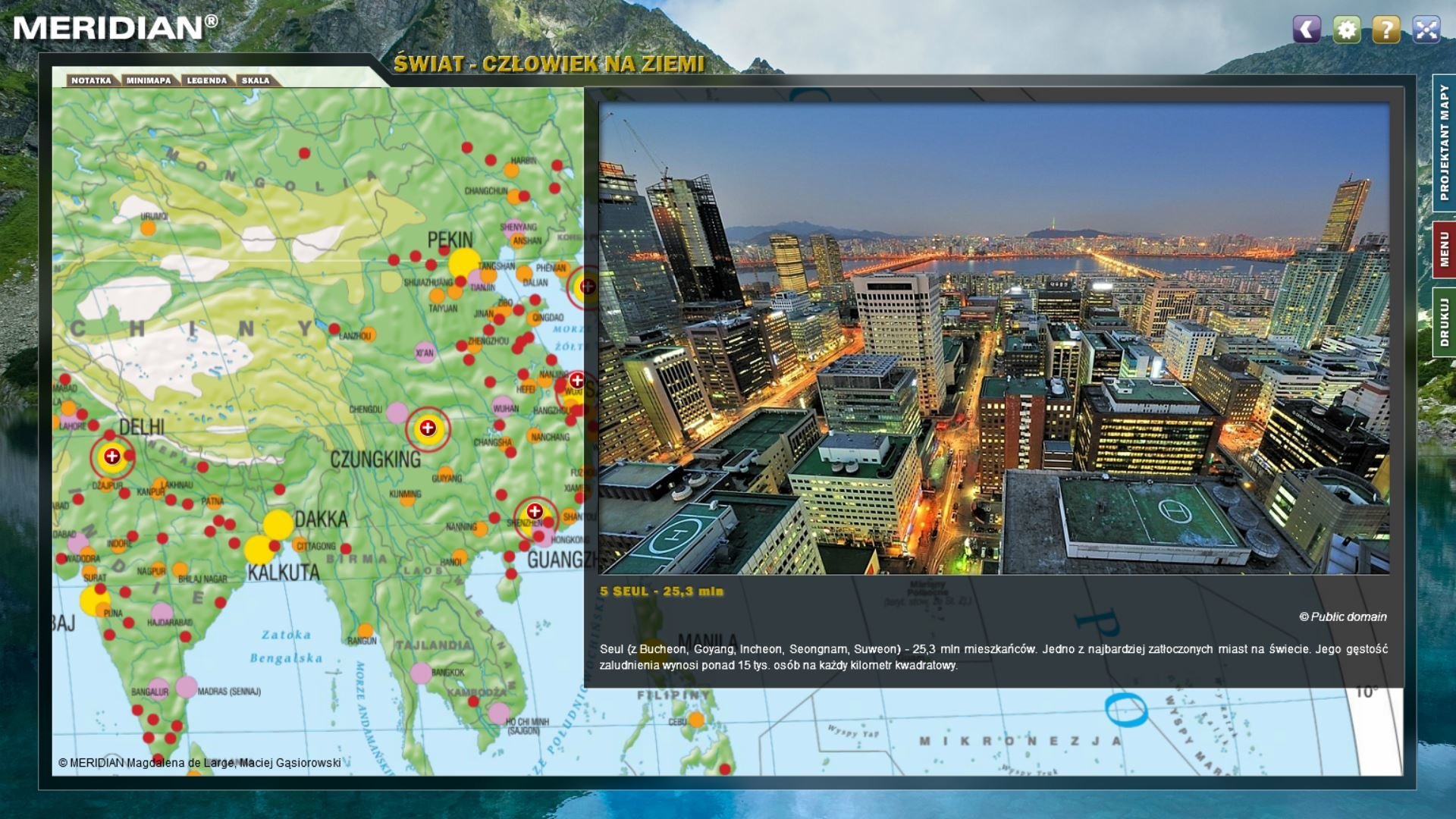Click the KALKUTA map label

tap(284, 573)
